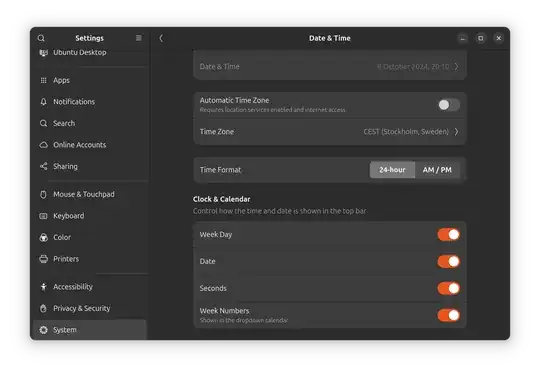
Task: Click the System gear icon
Action: 43,330
